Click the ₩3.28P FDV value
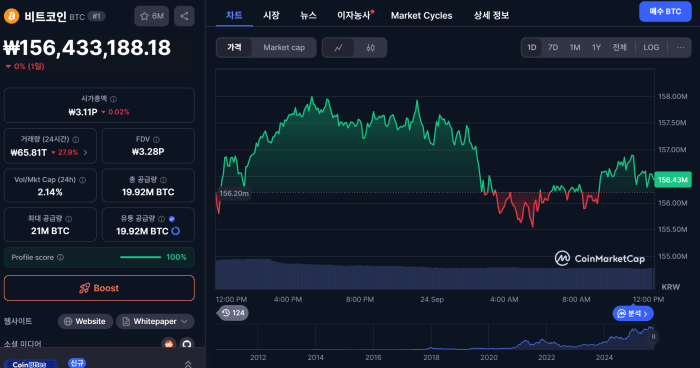The height and width of the screenshot is (368, 700). (148, 152)
